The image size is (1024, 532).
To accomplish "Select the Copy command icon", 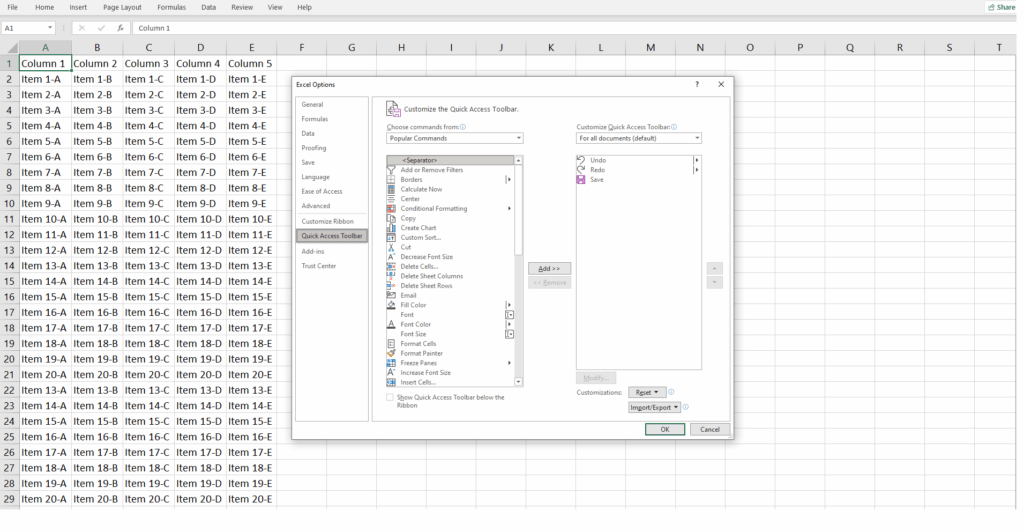I will 391,218.
